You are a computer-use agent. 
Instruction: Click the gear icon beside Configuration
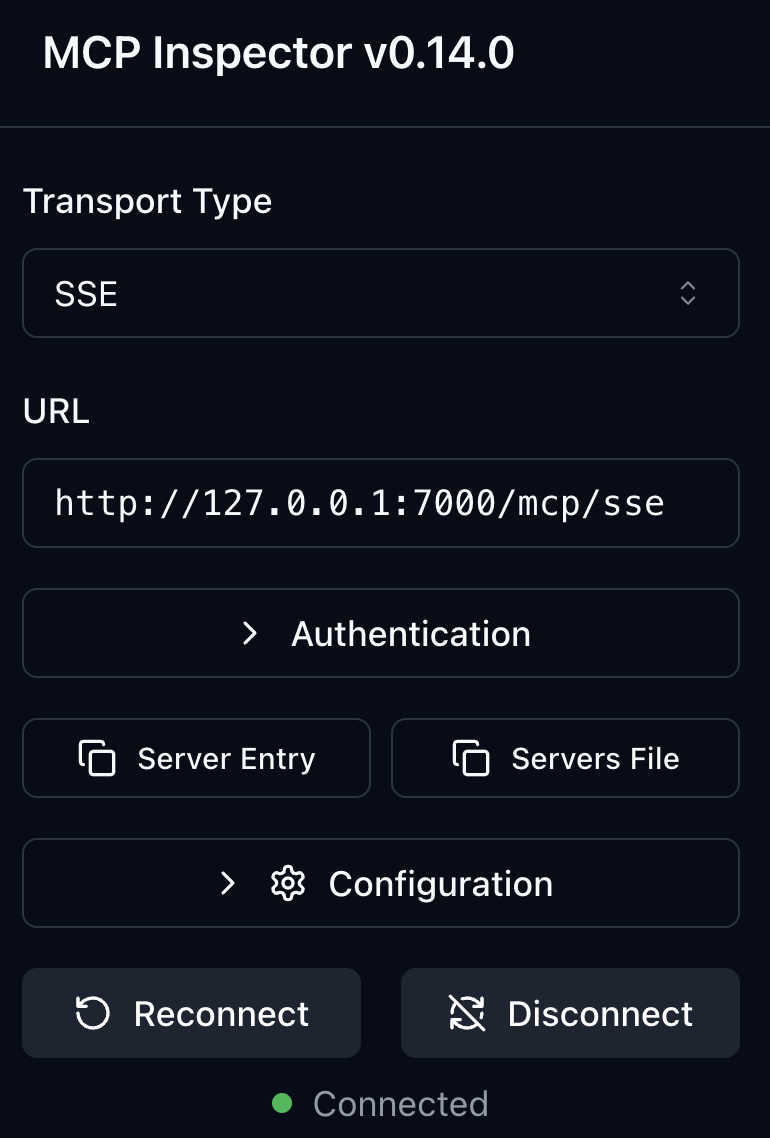click(x=288, y=884)
